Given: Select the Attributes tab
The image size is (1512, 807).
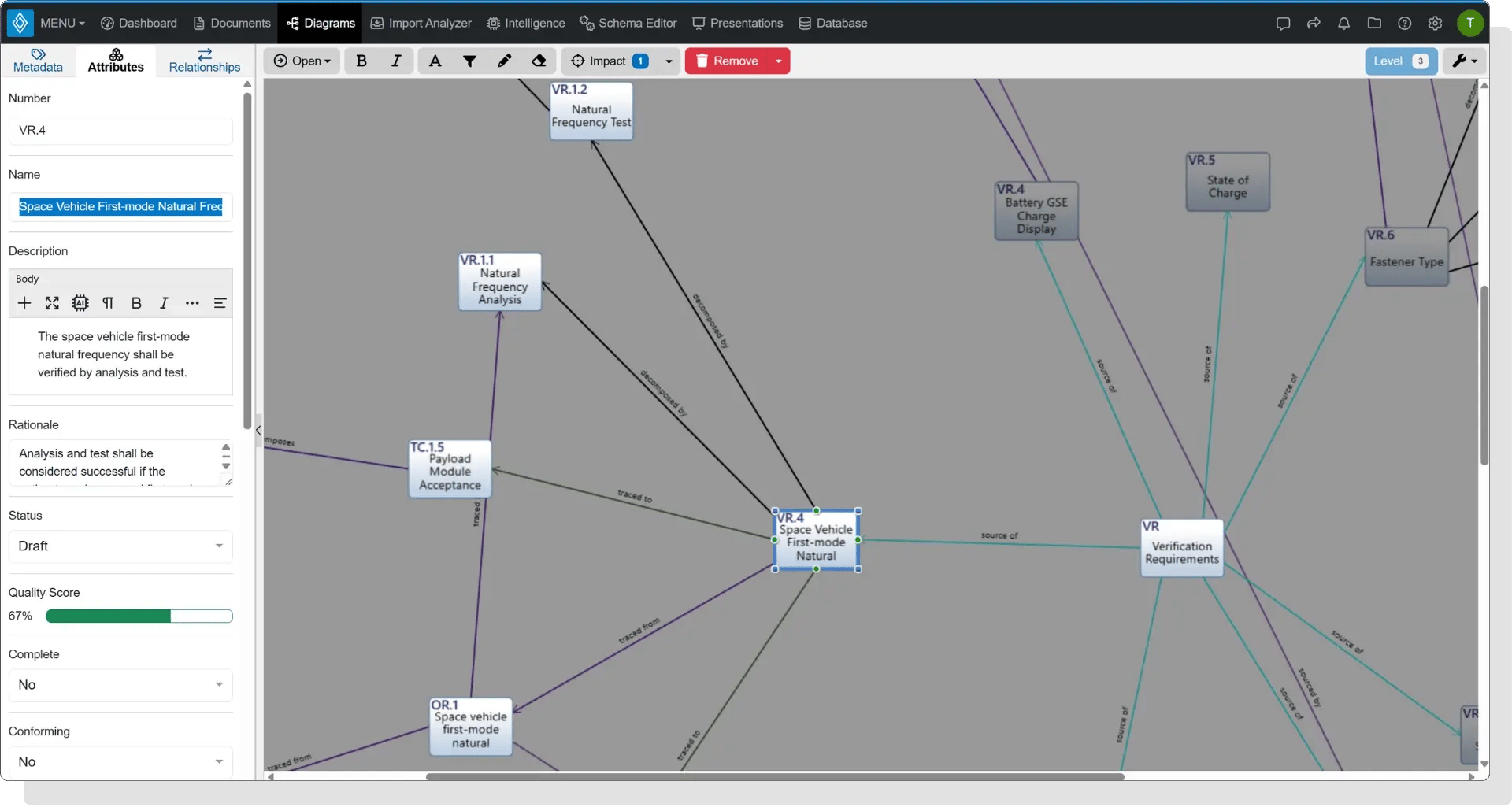Looking at the screenshot, I should click(116, 61).
